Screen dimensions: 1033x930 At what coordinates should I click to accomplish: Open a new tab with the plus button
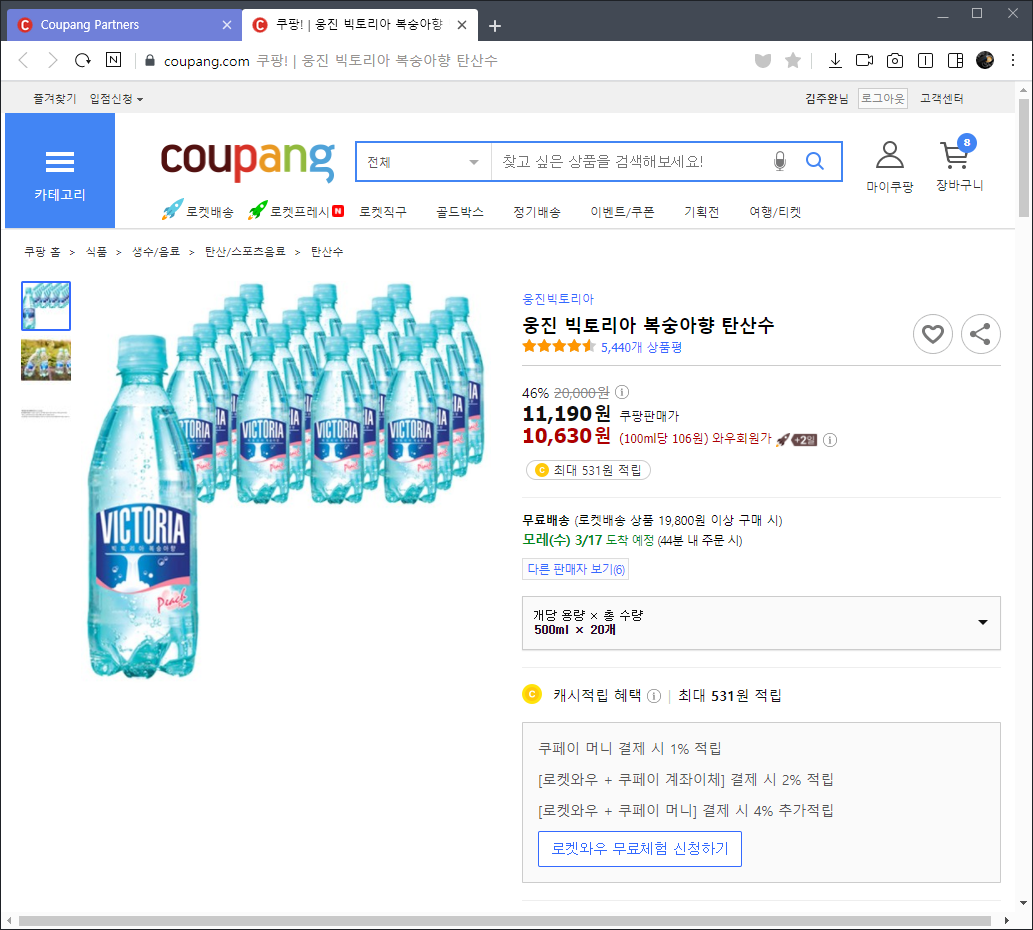495,26
